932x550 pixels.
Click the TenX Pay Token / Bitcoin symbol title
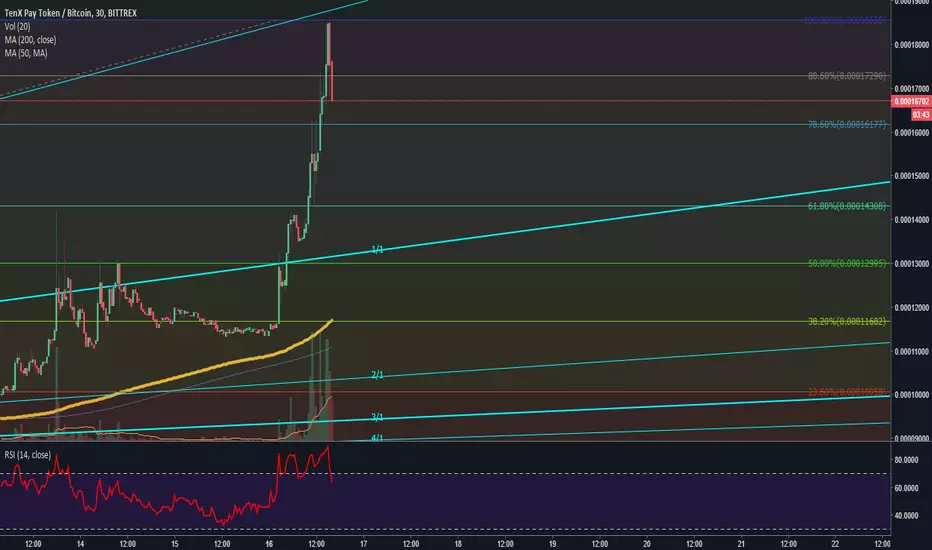tap(70, 13)
